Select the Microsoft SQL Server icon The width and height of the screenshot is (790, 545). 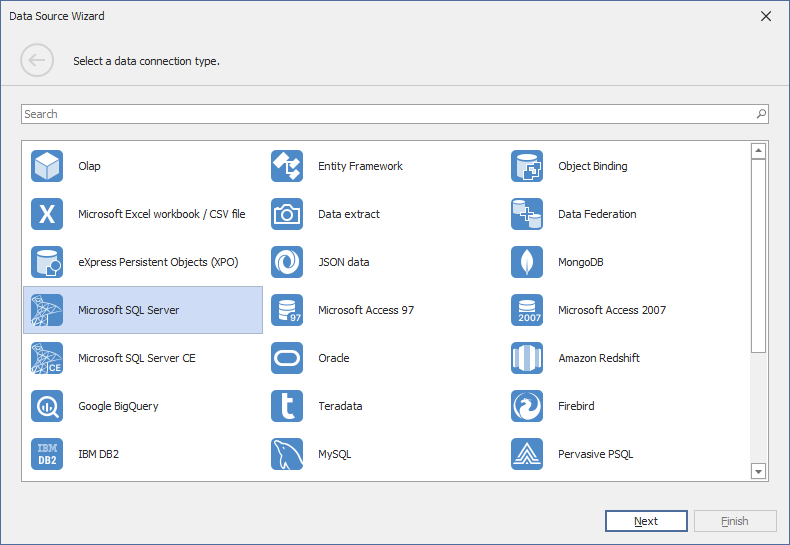pyautogui.click(x=47, y=310)
